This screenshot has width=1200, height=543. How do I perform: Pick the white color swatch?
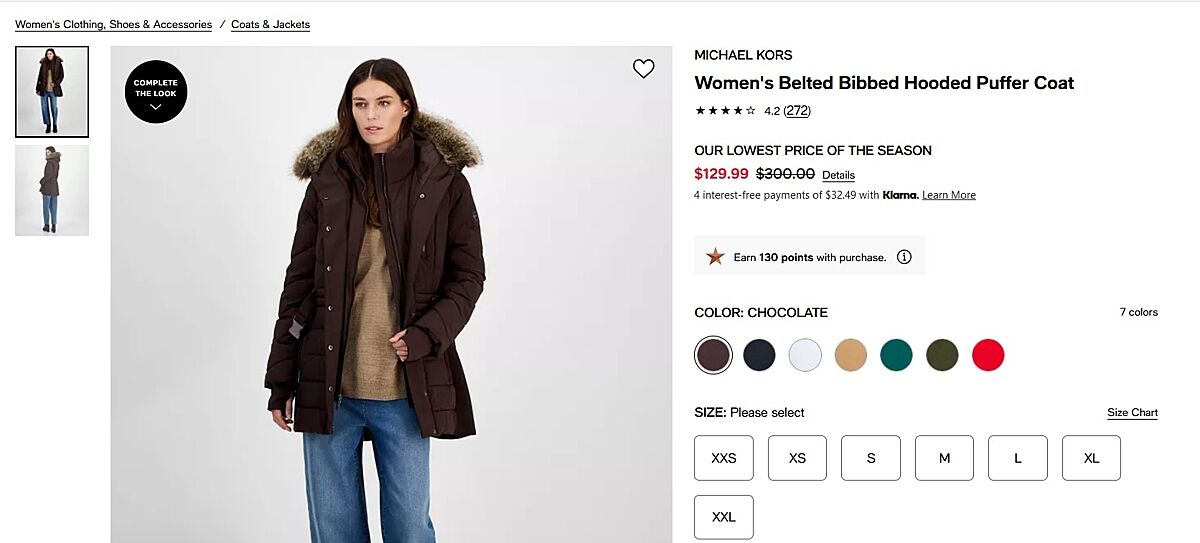point(805,355)
